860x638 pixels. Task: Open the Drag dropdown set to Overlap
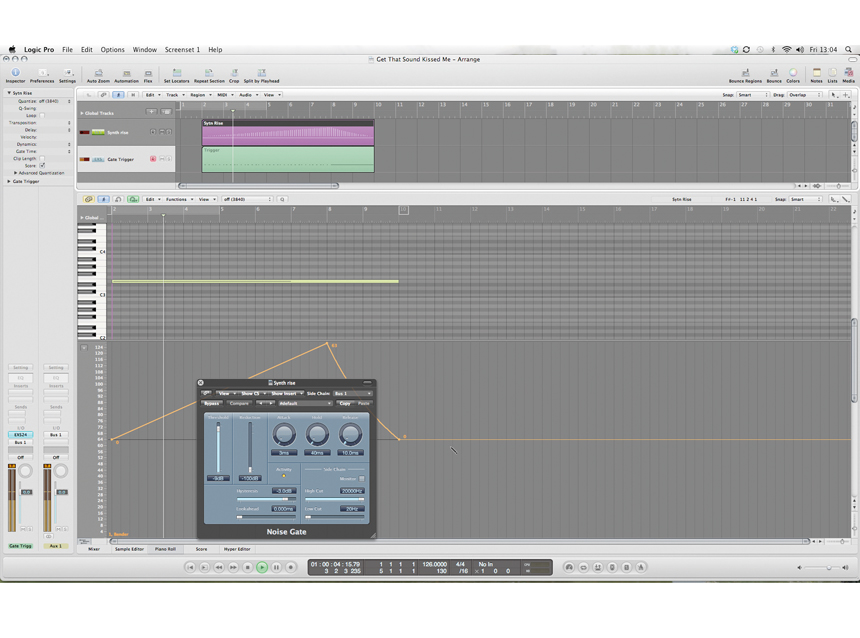(x=805, y=95)
